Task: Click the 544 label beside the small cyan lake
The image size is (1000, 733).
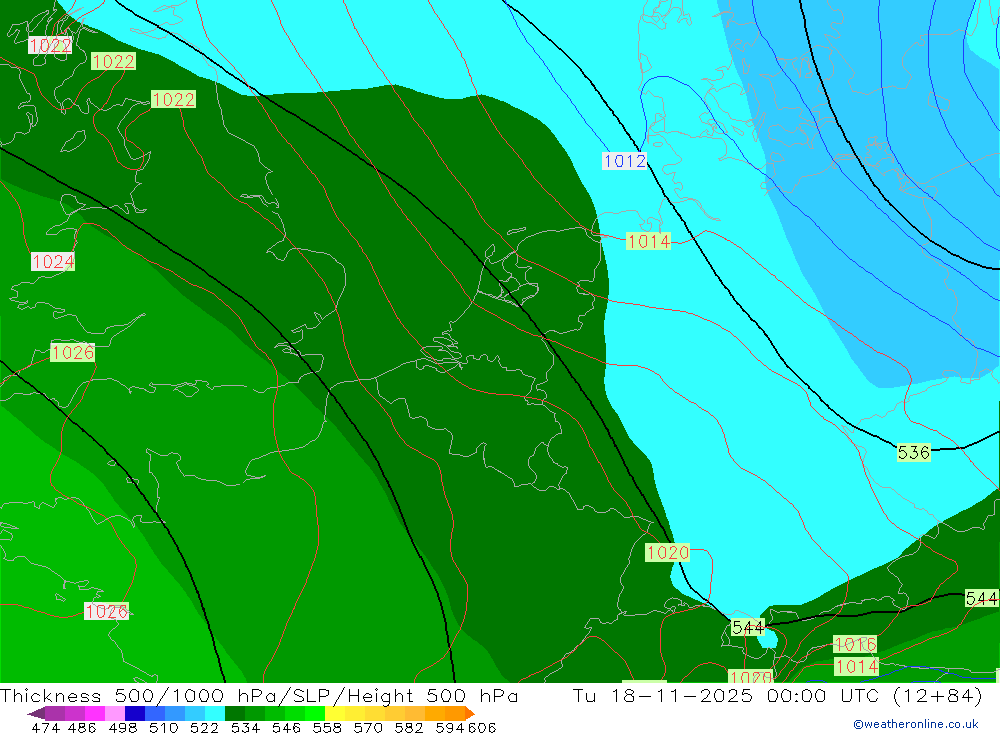Action: click(747, 627)
